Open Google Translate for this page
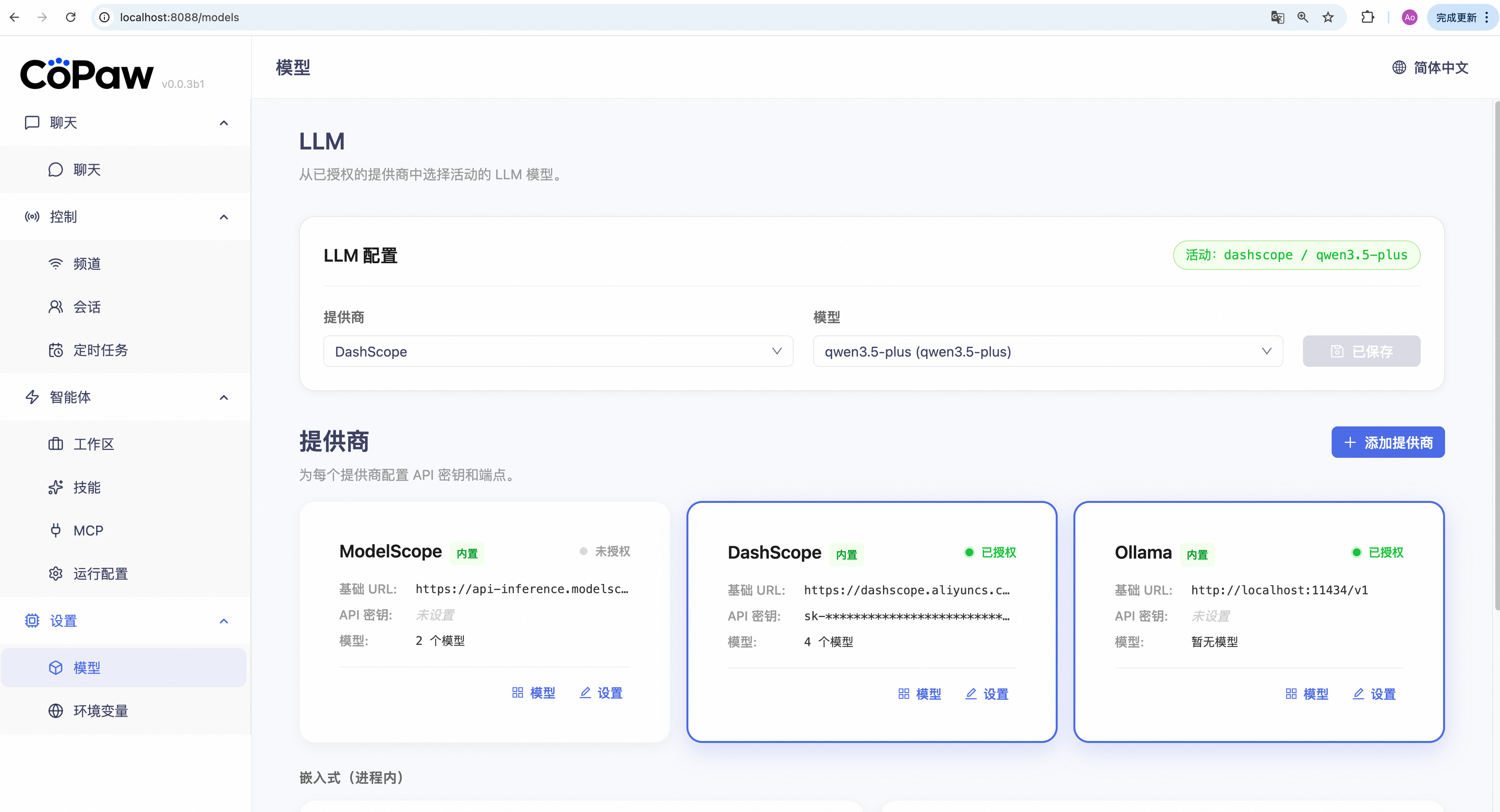 1277,18
